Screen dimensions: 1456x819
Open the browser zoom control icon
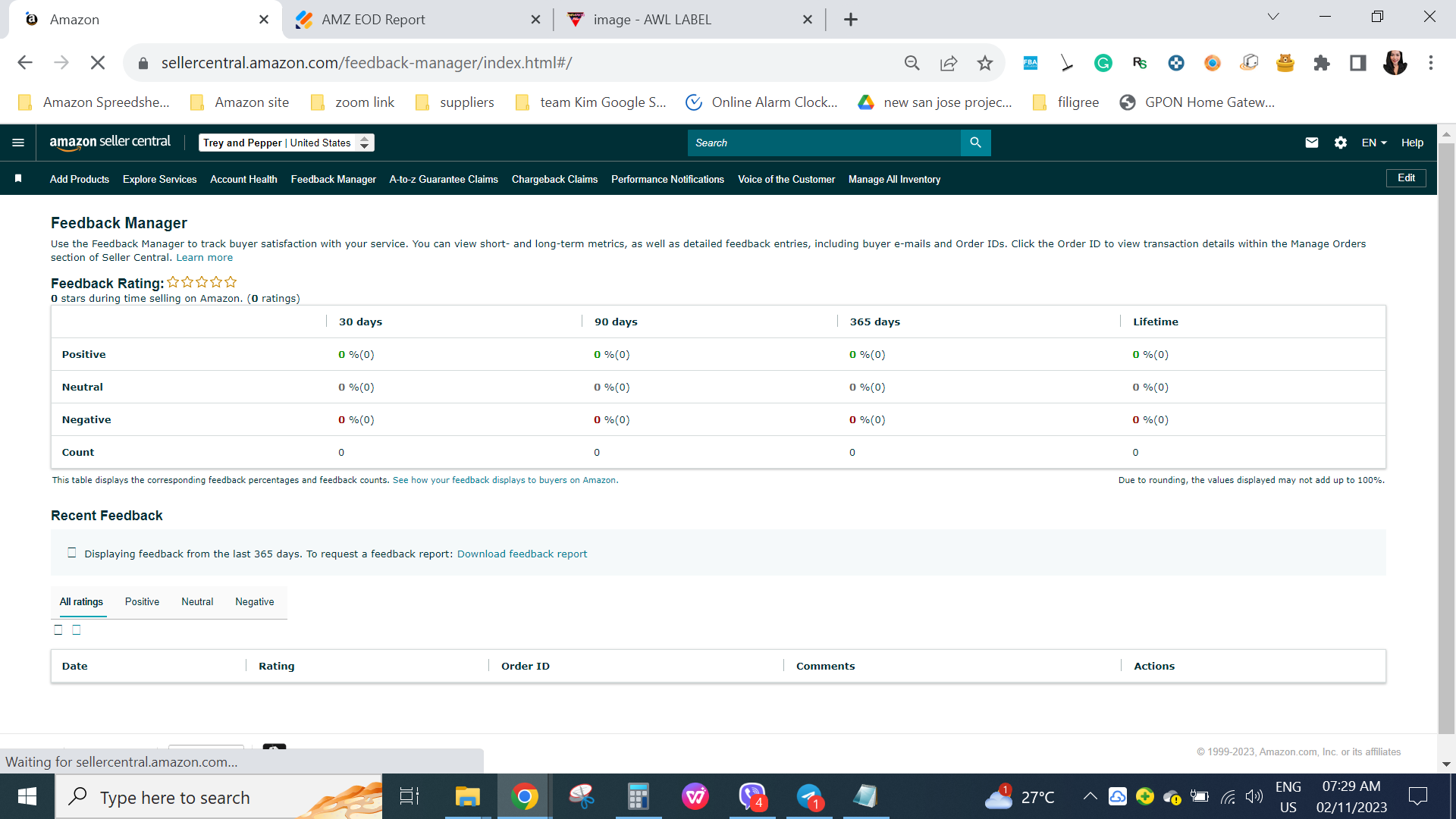pyautogui.click(x=912, y=63)
